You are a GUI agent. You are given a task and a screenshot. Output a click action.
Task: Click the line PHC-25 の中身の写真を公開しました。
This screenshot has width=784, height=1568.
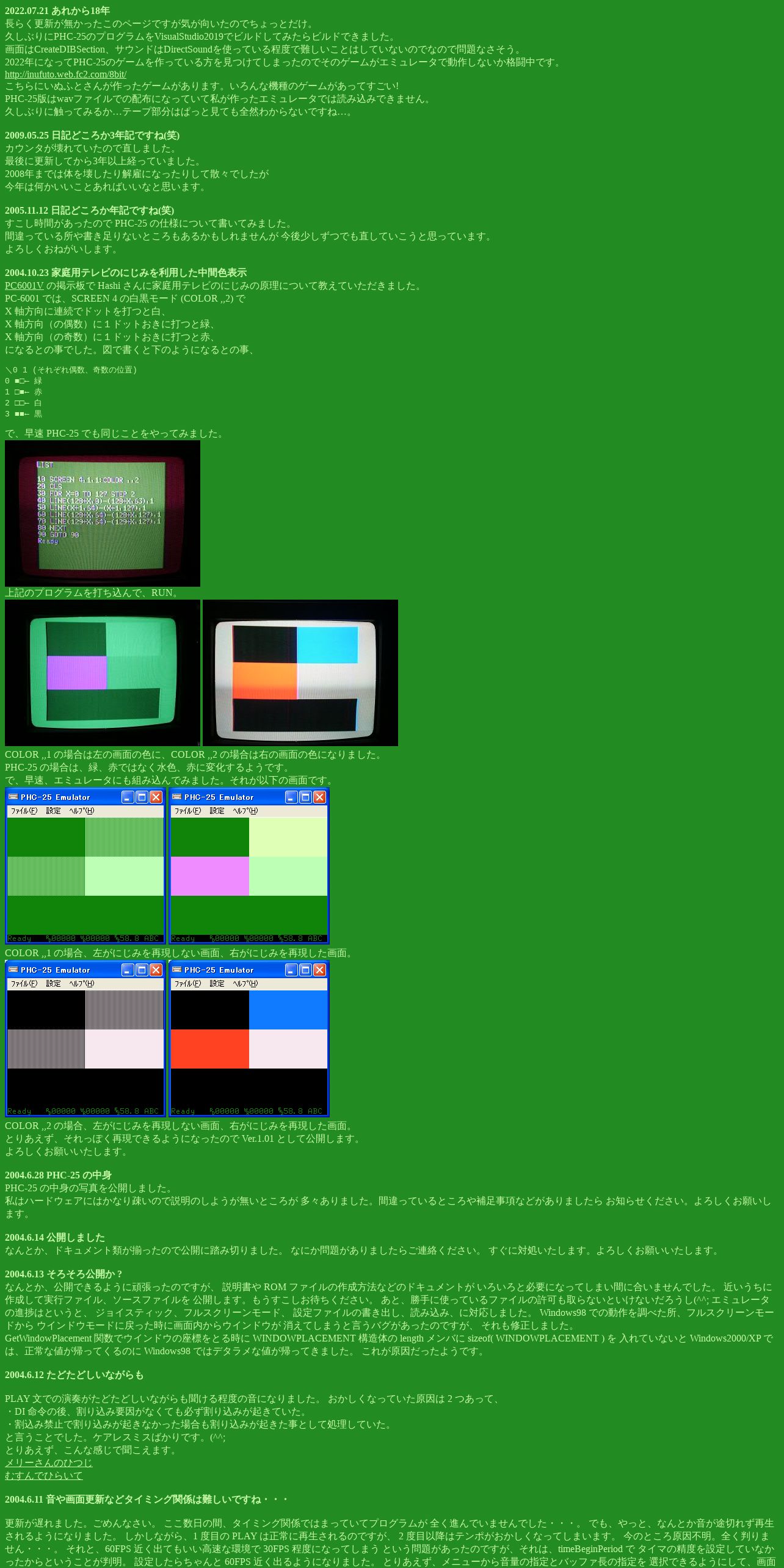pyautogui.click(x=90, y=1188)
